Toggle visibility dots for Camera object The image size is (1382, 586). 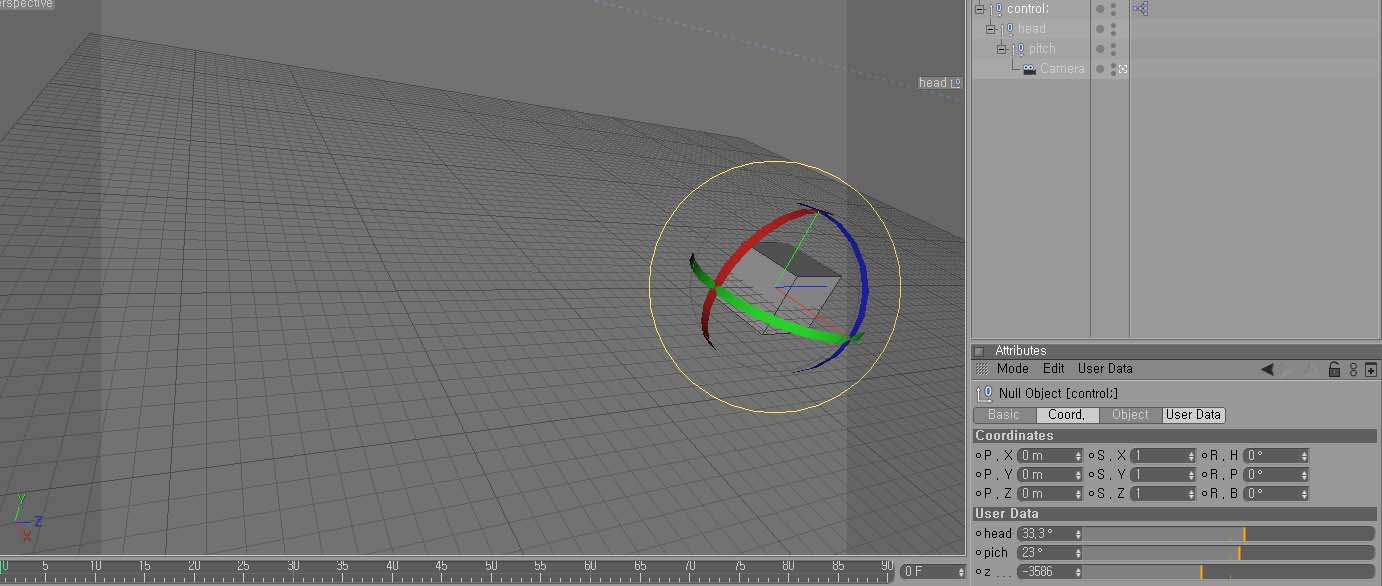tap(1113, 69)
